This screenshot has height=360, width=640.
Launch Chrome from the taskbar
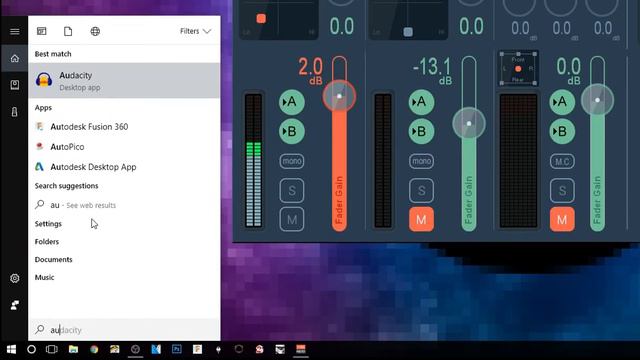click(94, 349)
